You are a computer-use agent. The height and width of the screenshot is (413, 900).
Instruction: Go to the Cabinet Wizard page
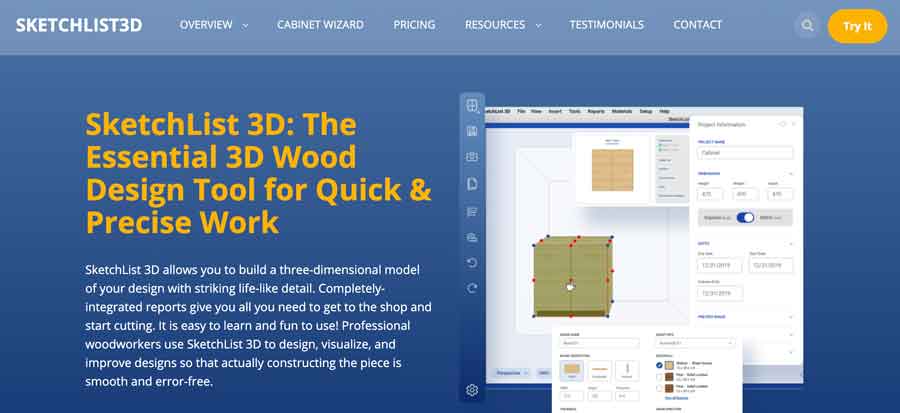(x=320, y=25)
